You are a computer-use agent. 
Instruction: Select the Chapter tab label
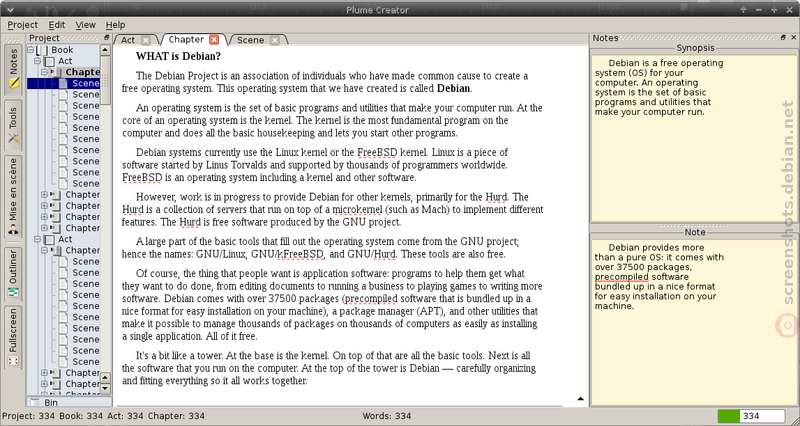186,39
